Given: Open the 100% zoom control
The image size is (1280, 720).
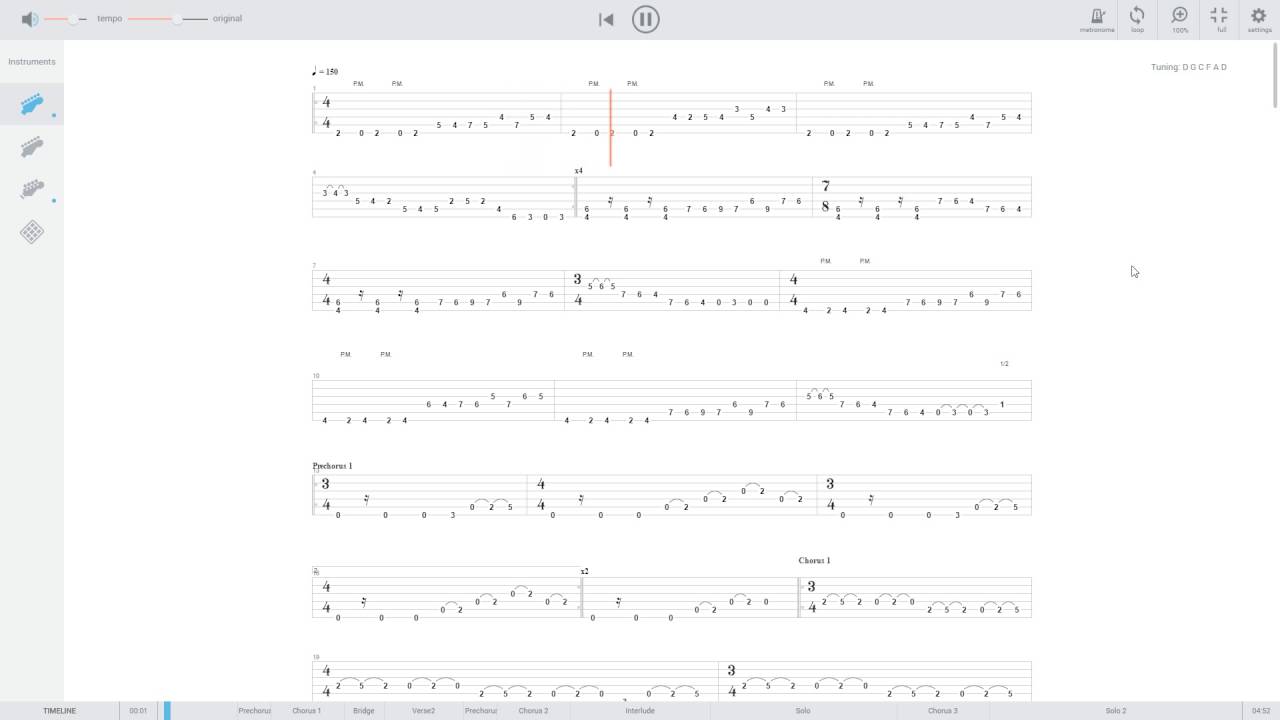Looking at the screenshot, I should [x=1180, y=19].
